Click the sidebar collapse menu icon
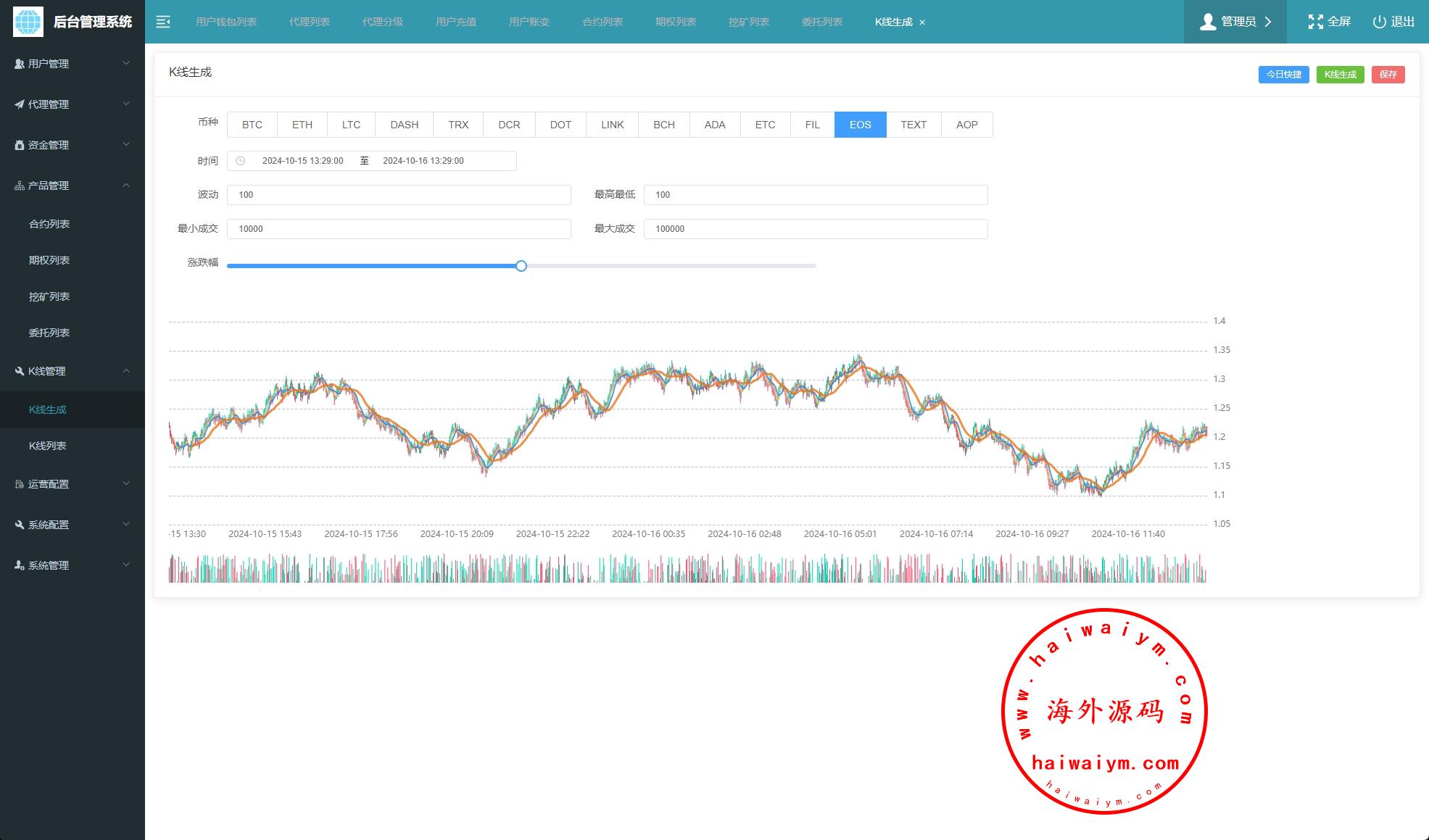Image resolution: width=1429 pixels, height=840 pixels. click(x=163, y=22)
